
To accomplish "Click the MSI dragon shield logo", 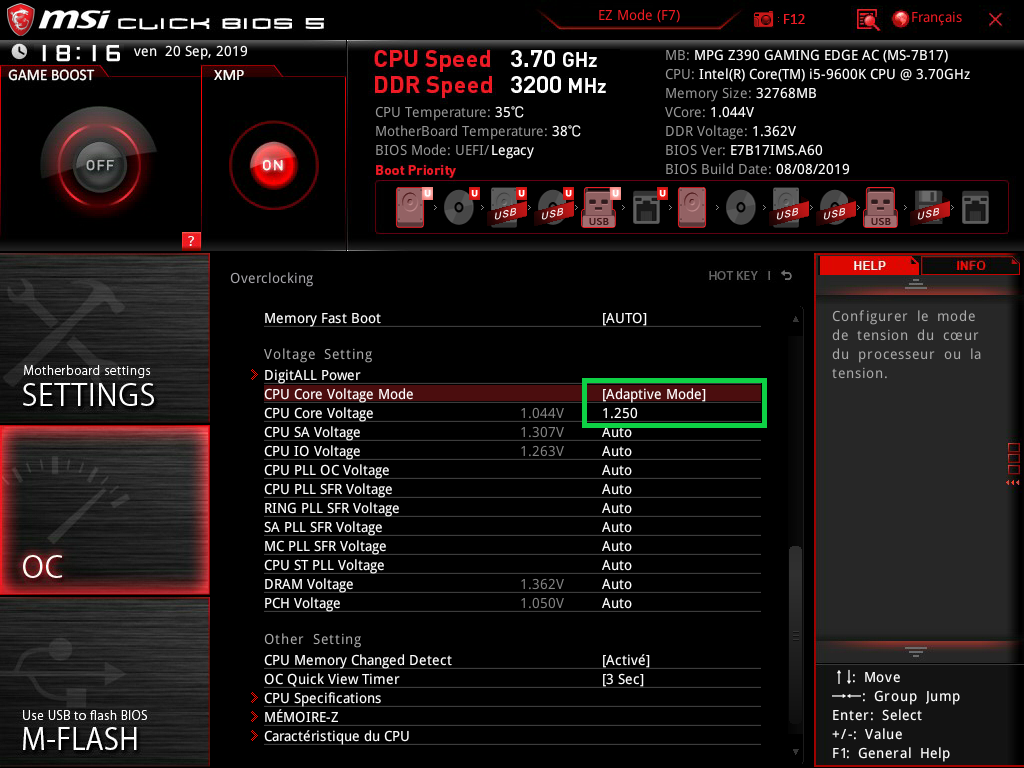I will pos(20,20).
